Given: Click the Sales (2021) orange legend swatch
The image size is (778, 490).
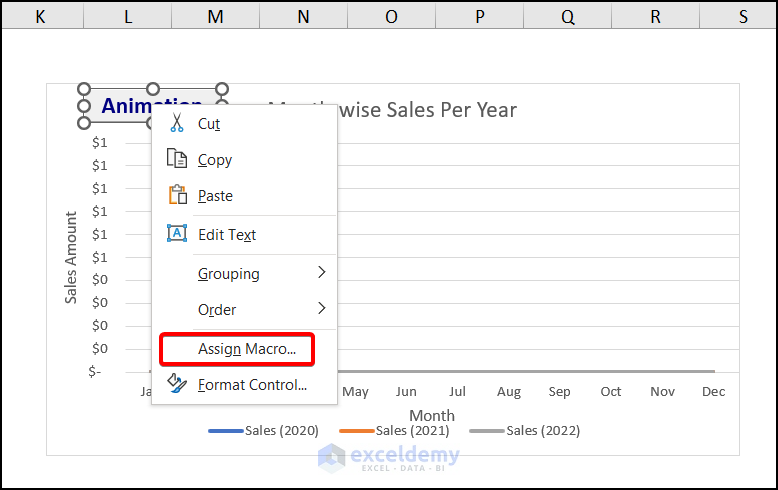Looking at the screenshot, I should click(356, 431).
